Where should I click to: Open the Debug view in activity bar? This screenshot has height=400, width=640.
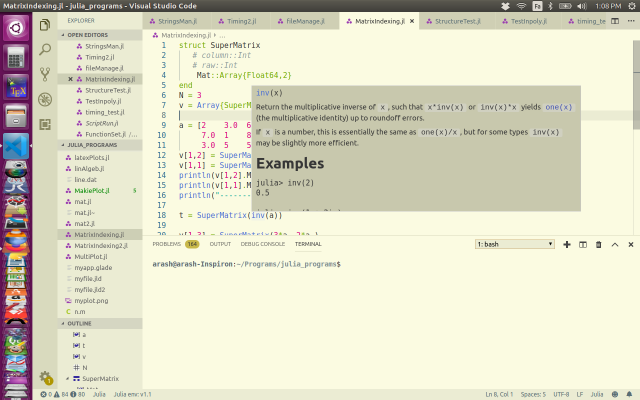point(45,99)
